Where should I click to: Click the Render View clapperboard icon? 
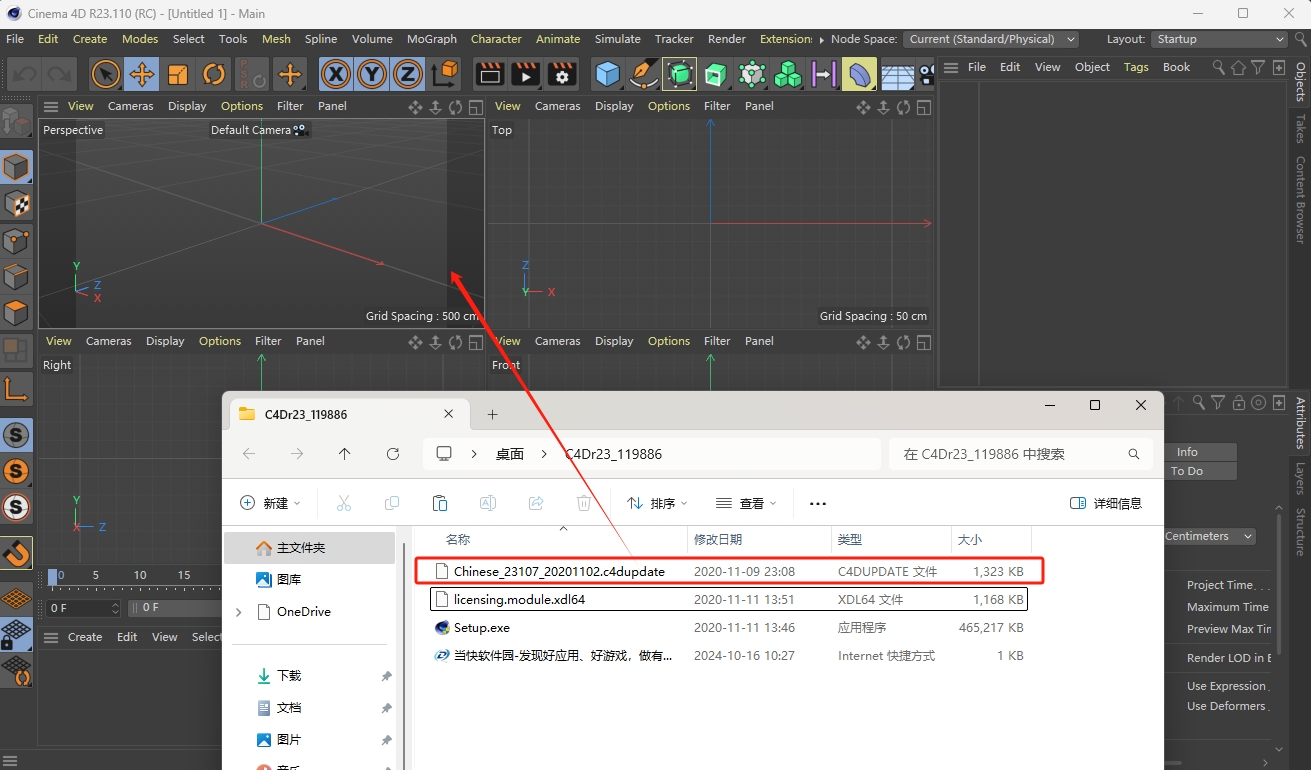pyautogui.click(x=489, y=74)
